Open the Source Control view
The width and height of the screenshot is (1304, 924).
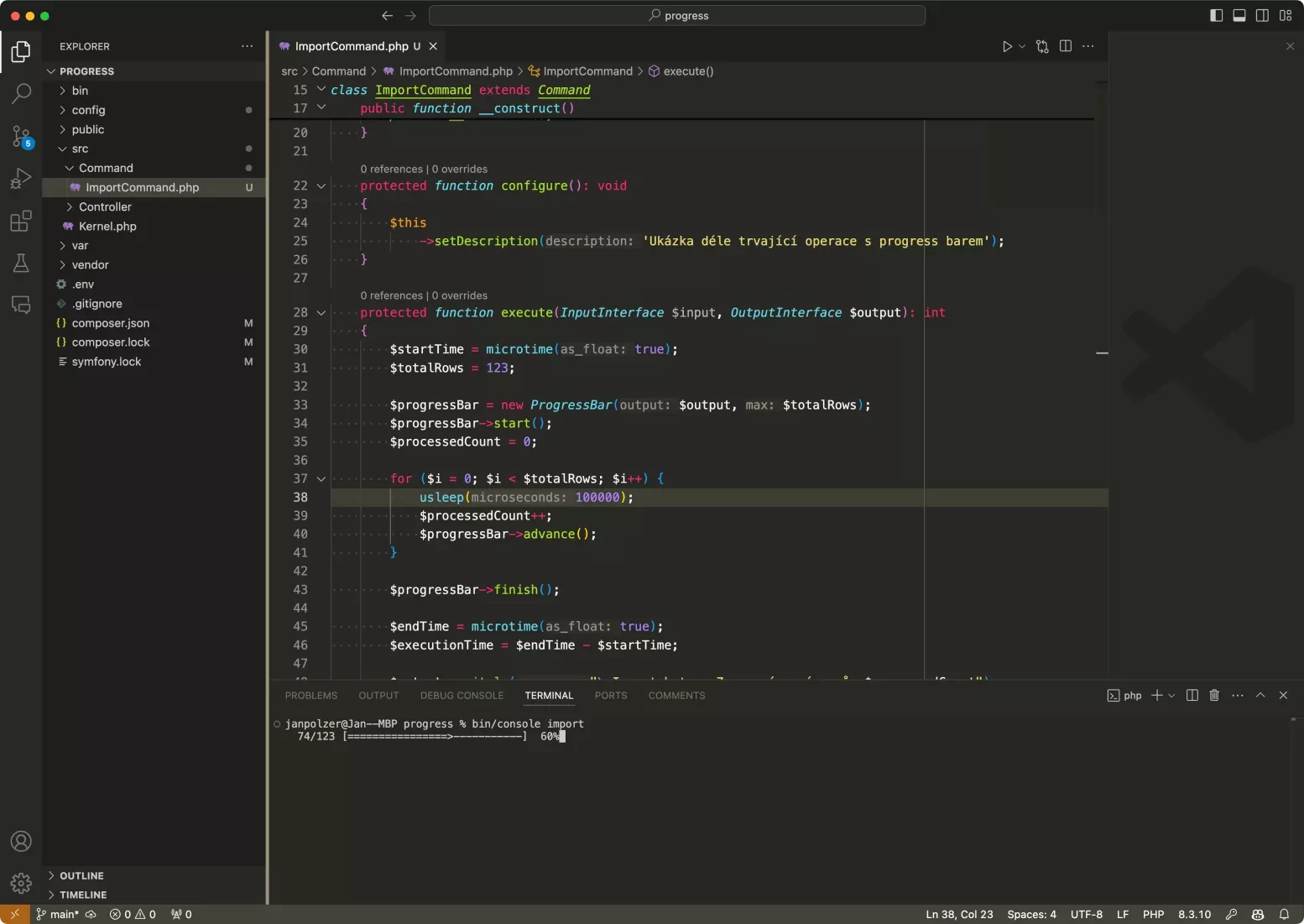[x=21, y=136]
